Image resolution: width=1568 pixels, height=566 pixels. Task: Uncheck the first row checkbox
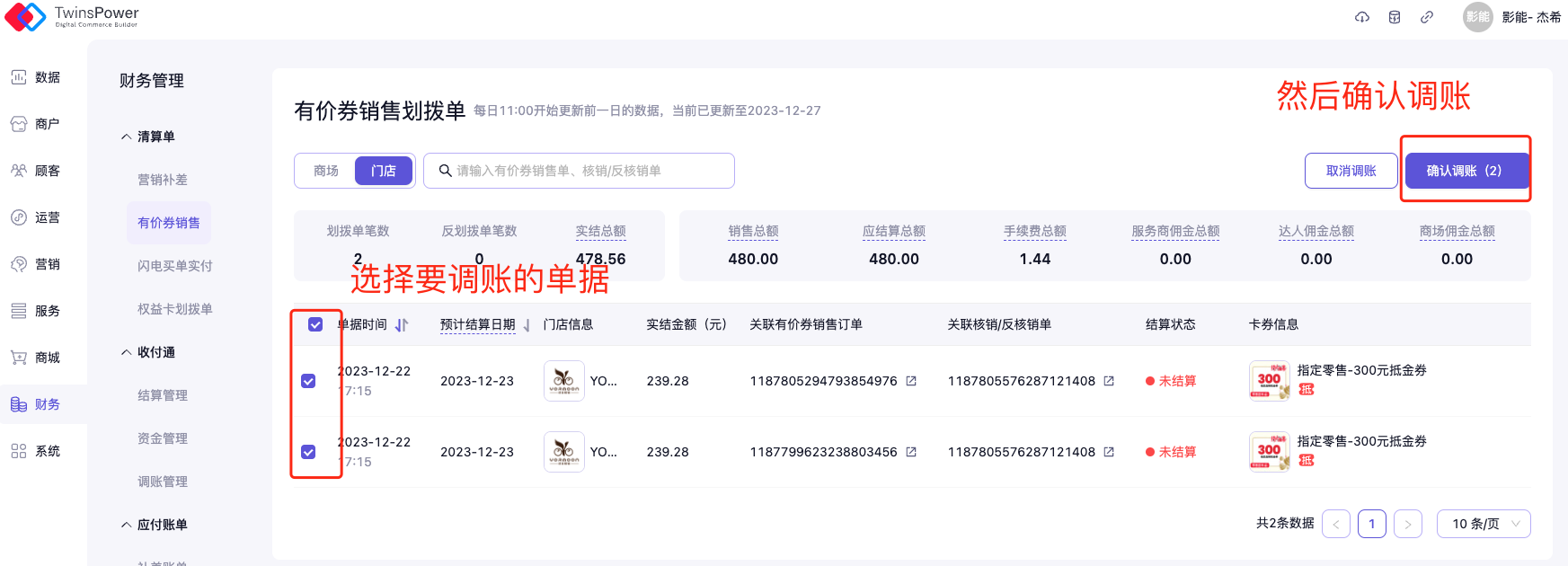coord(308,381)
